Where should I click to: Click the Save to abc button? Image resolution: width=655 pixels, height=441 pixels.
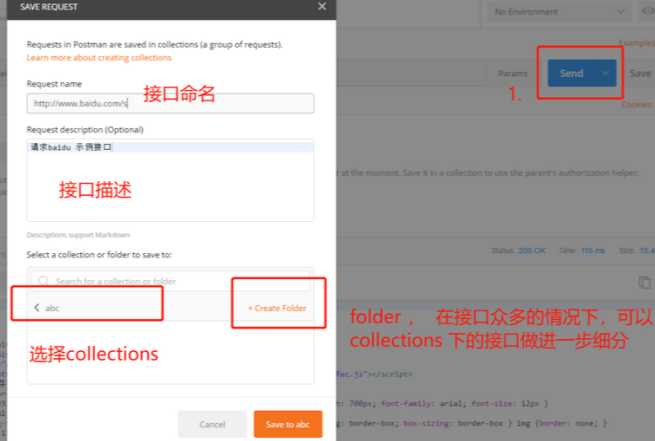288,424
